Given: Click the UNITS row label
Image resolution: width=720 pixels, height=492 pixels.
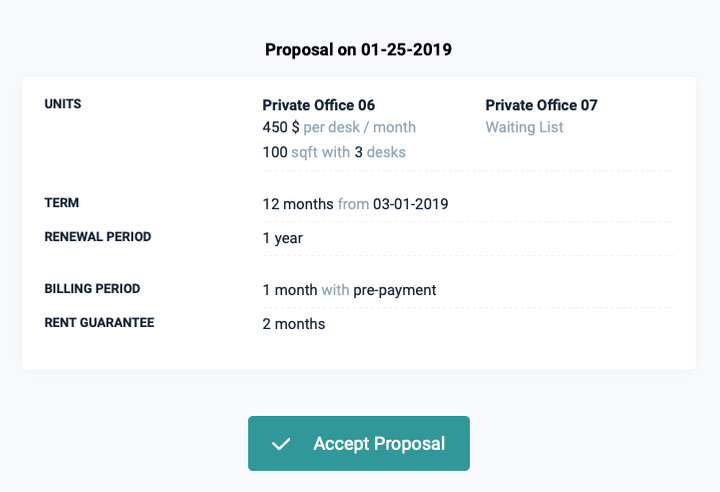Looking at the screenshot, I should point(63,104).
